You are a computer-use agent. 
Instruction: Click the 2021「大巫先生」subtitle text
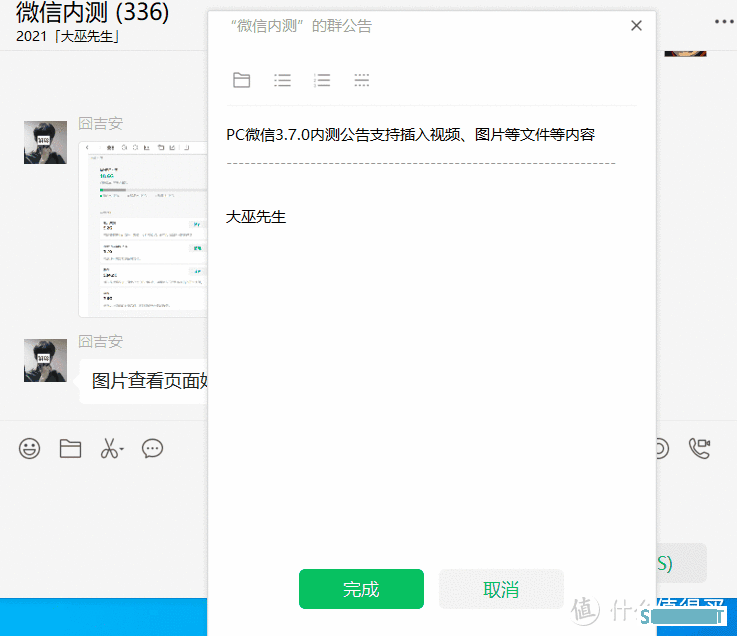67,36
